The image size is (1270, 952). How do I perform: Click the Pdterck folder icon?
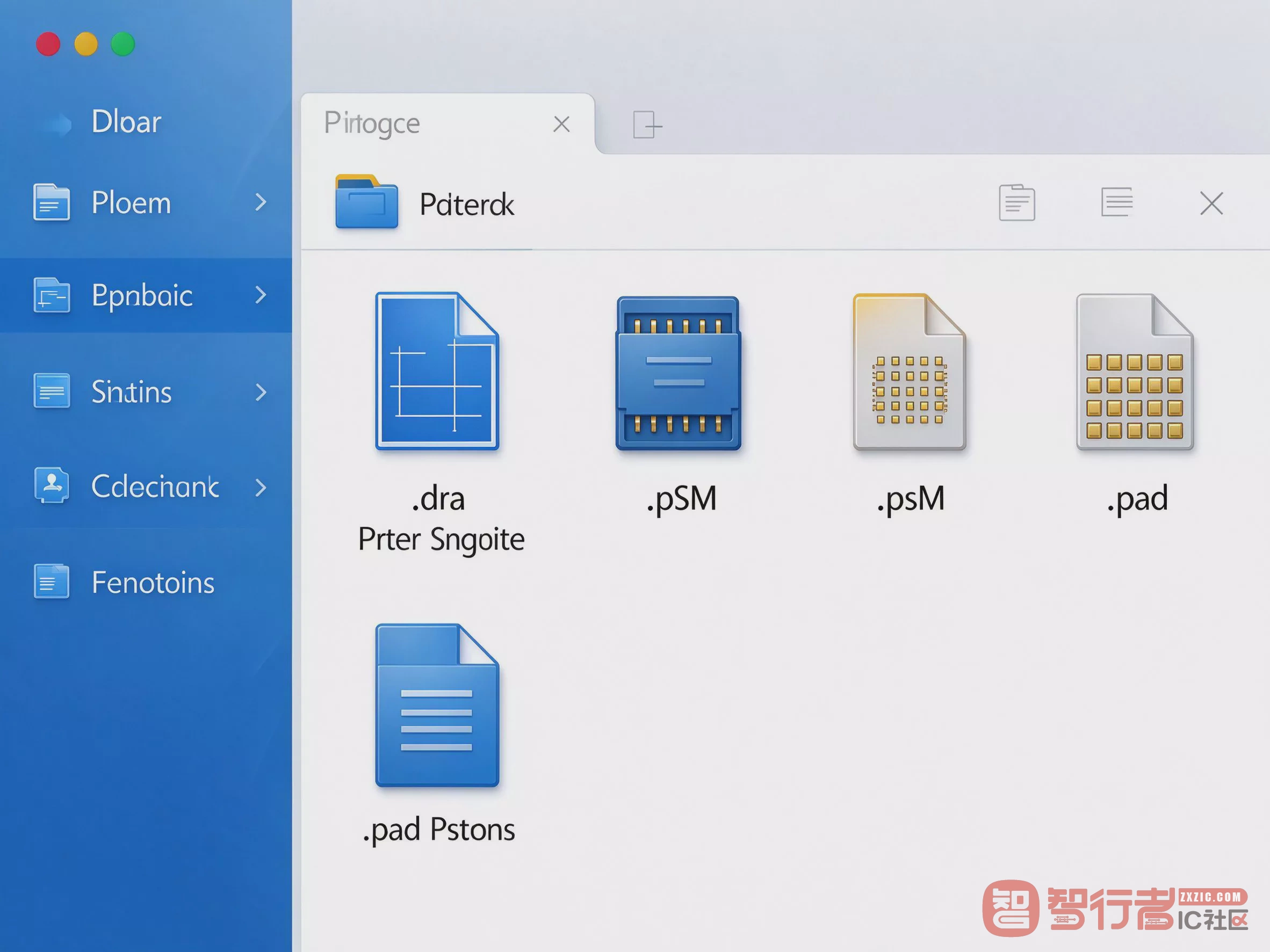coord(366,201)
